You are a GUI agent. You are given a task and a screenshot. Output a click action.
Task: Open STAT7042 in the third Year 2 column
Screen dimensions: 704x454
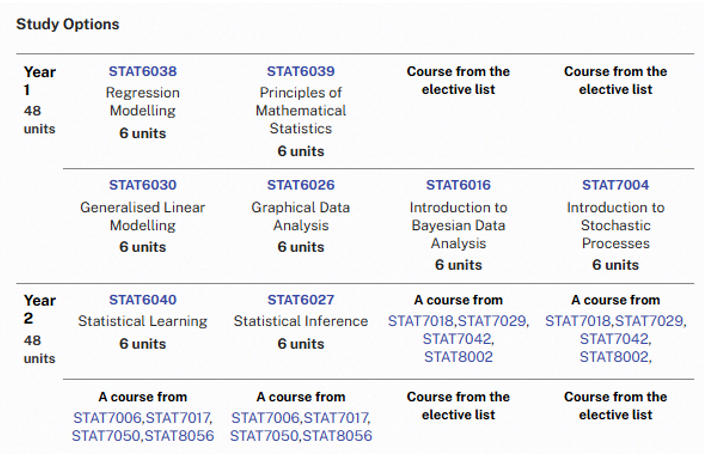457,339
